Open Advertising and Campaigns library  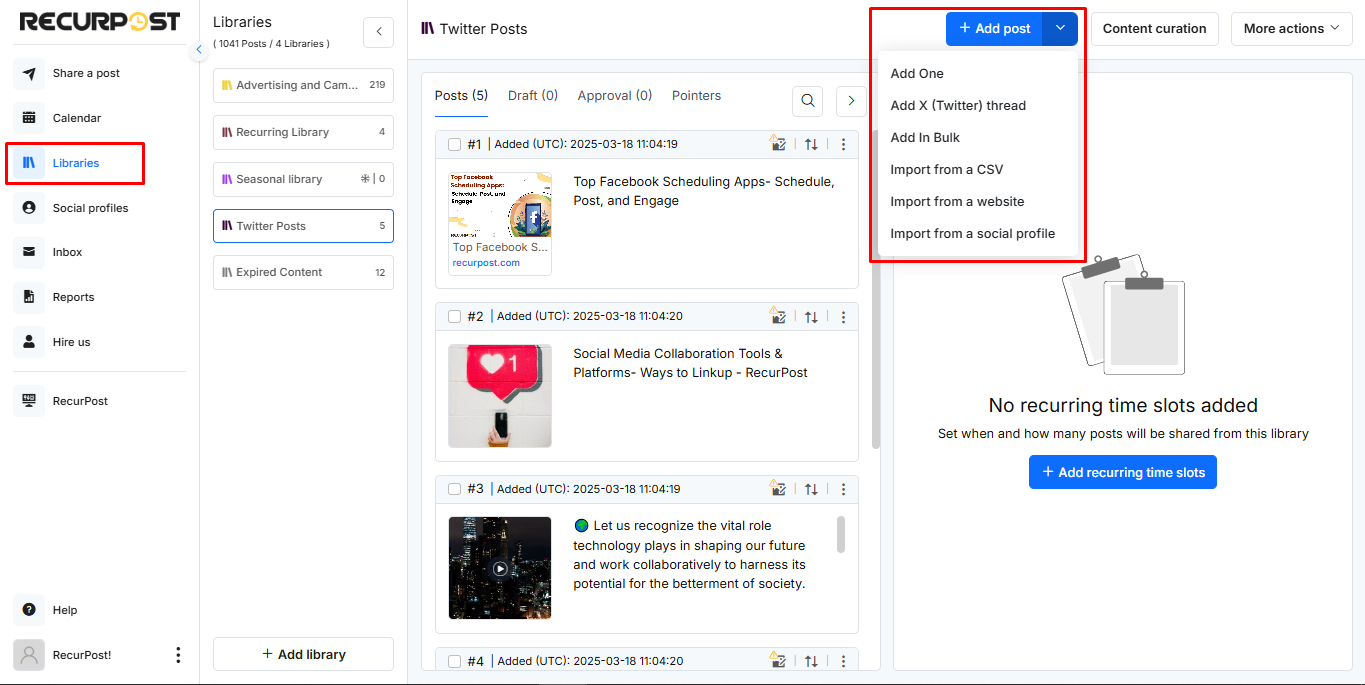(303, 85)
